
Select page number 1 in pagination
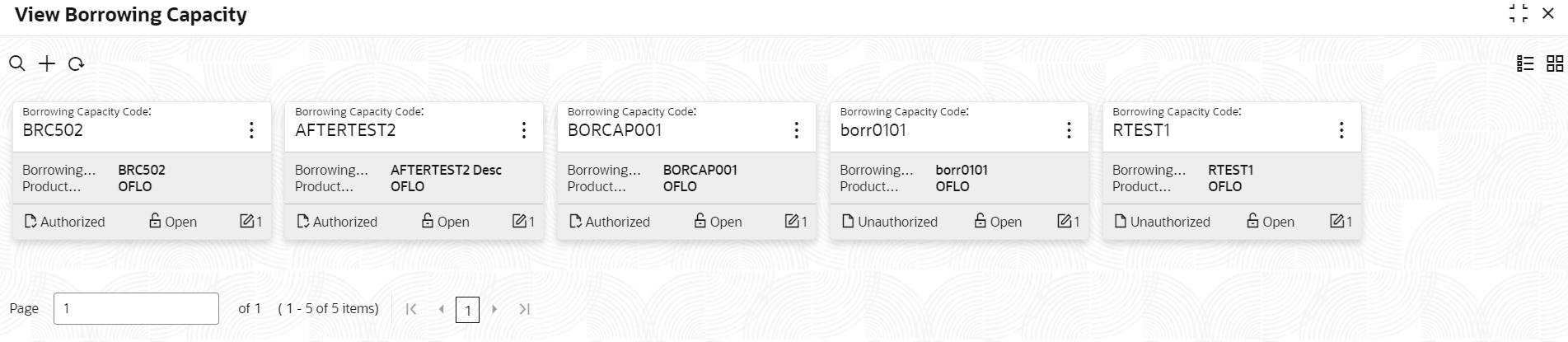pos(467,310)
